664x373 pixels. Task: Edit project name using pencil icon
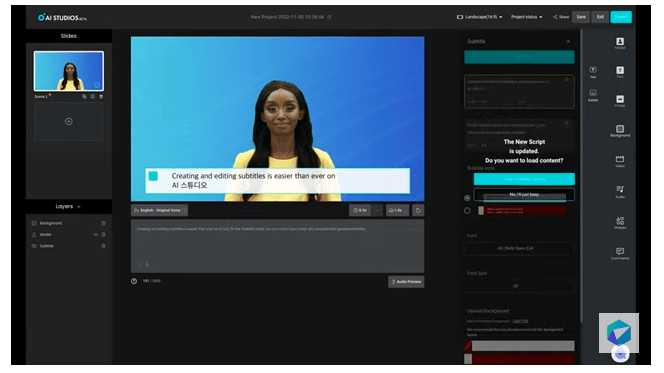pyautogui.click(x=329, y=17)
